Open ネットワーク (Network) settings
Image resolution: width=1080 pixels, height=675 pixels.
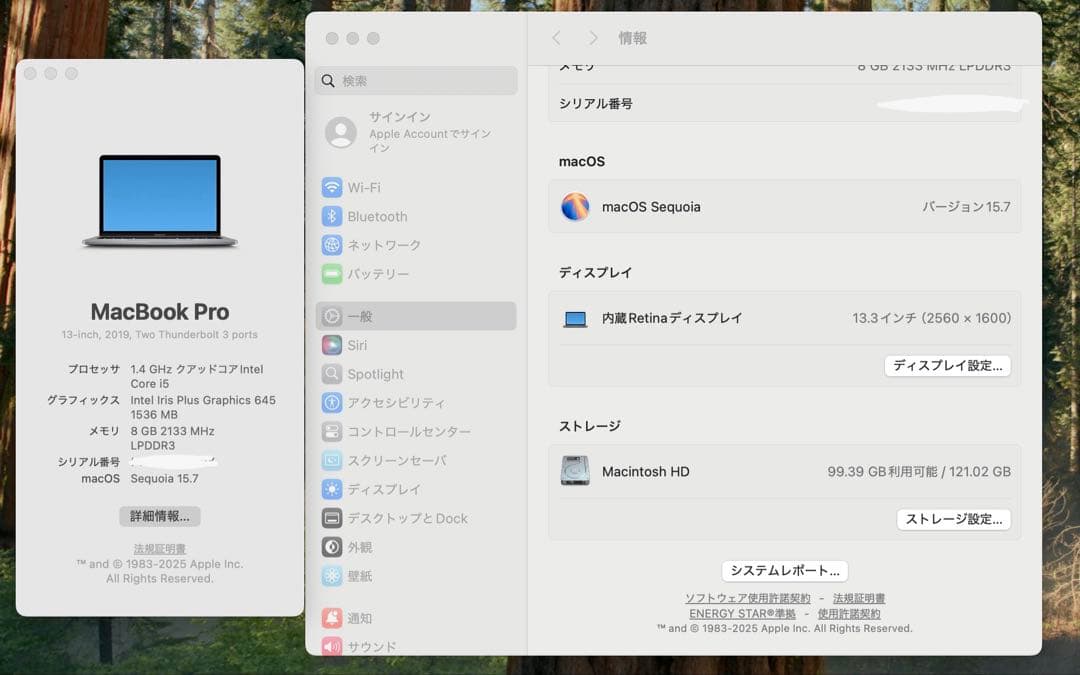(x=385, y=245)
